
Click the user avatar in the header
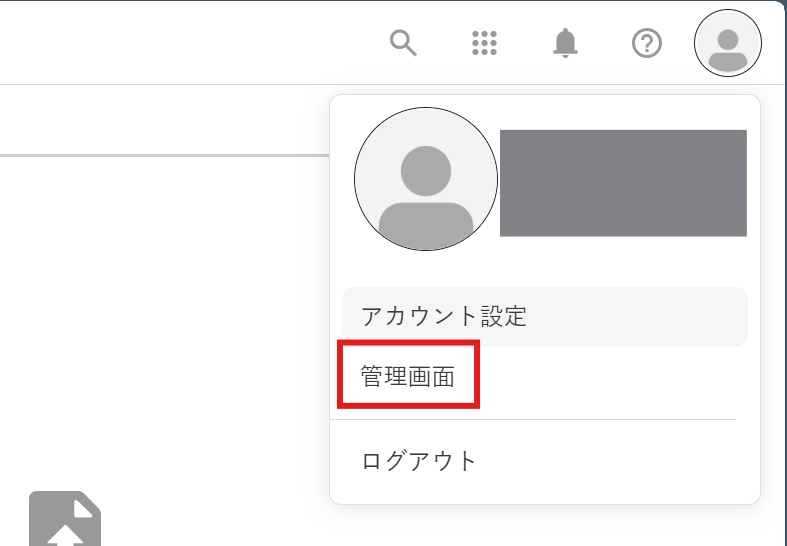pyautogui.click(x=728, y=43)
